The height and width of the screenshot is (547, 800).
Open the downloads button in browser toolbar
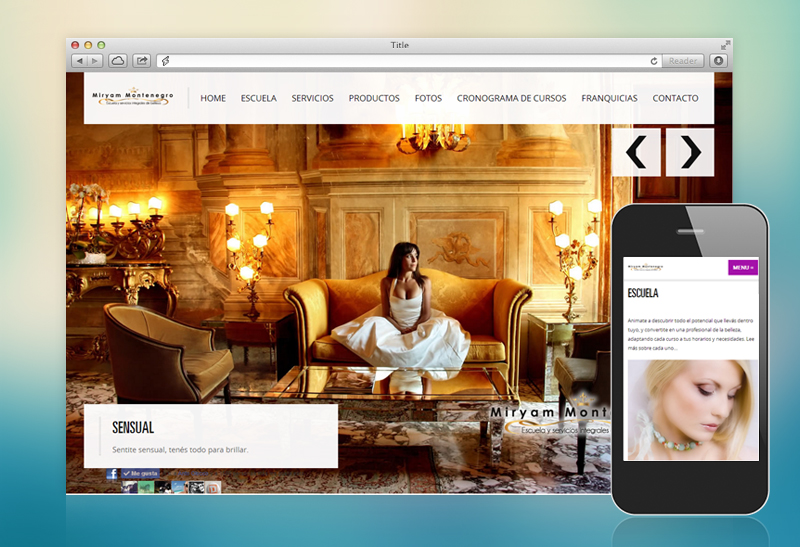pos(718,61)
